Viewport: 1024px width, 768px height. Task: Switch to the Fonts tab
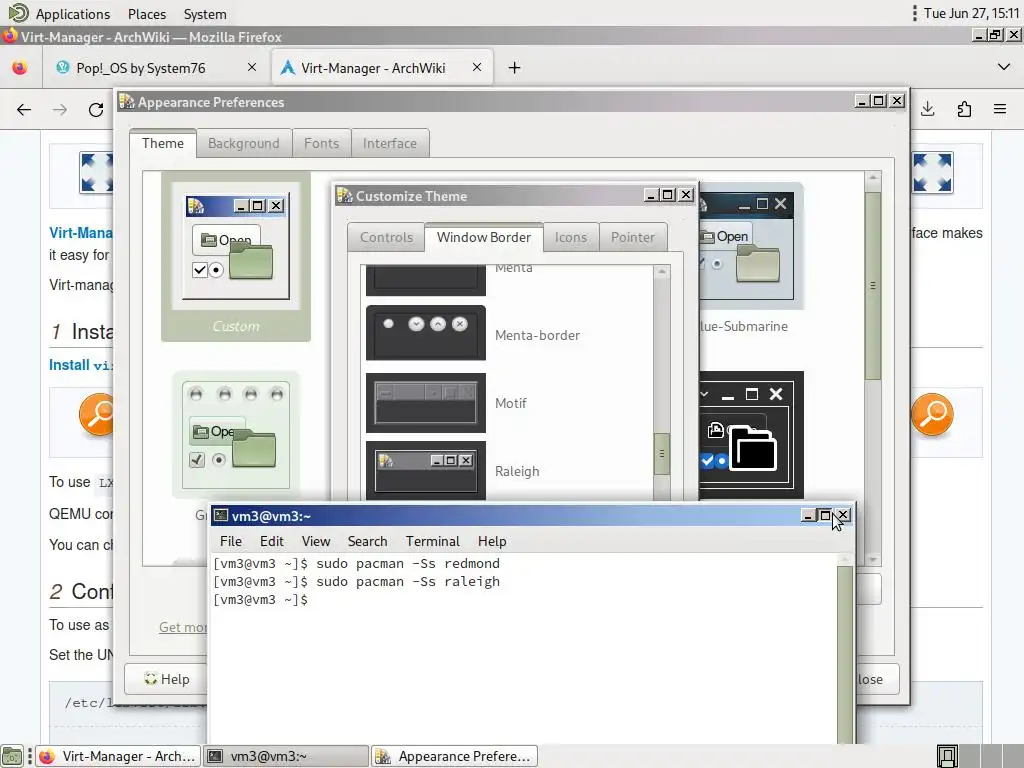321,144
